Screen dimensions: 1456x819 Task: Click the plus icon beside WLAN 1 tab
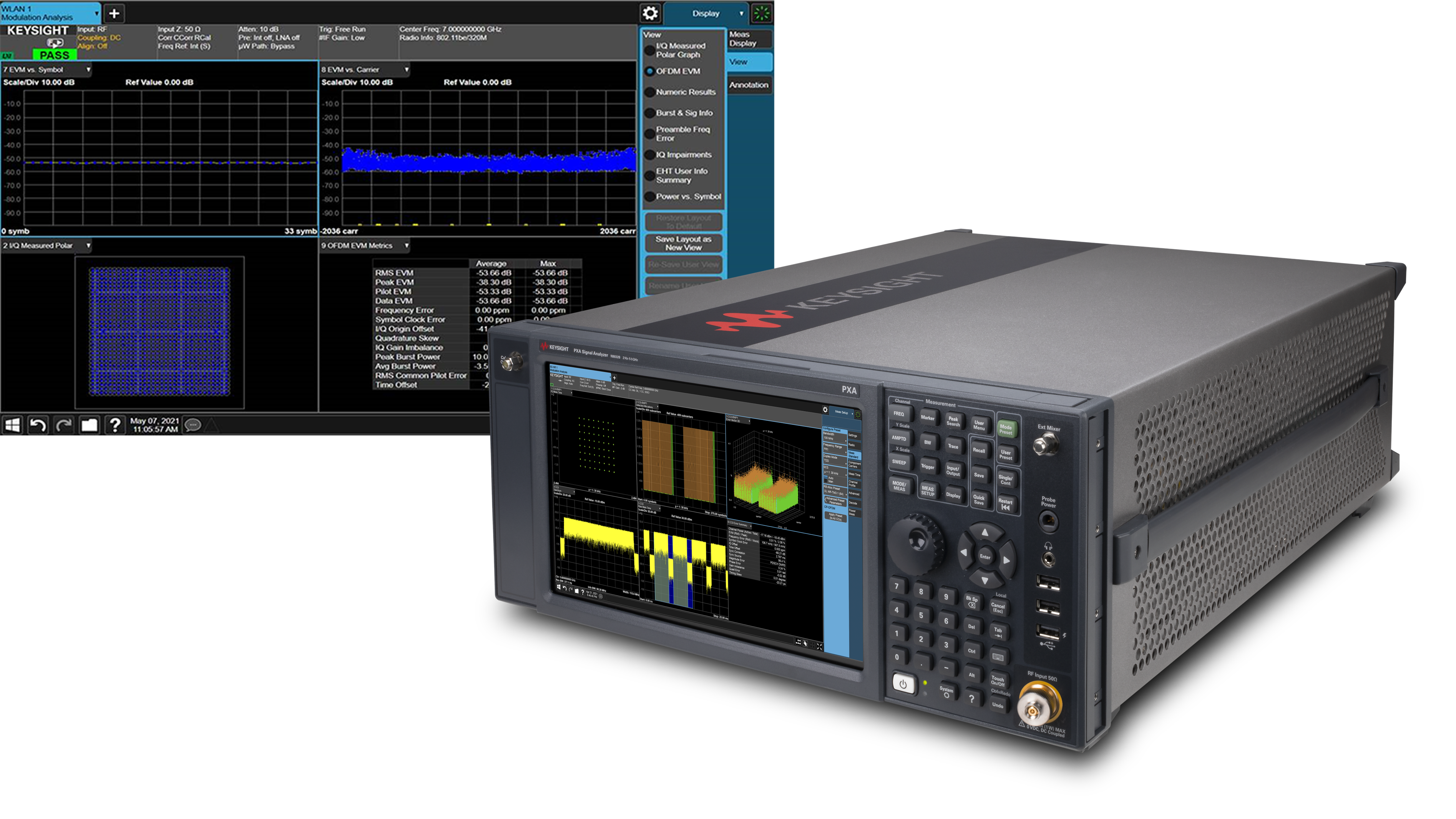pos(114,13)
